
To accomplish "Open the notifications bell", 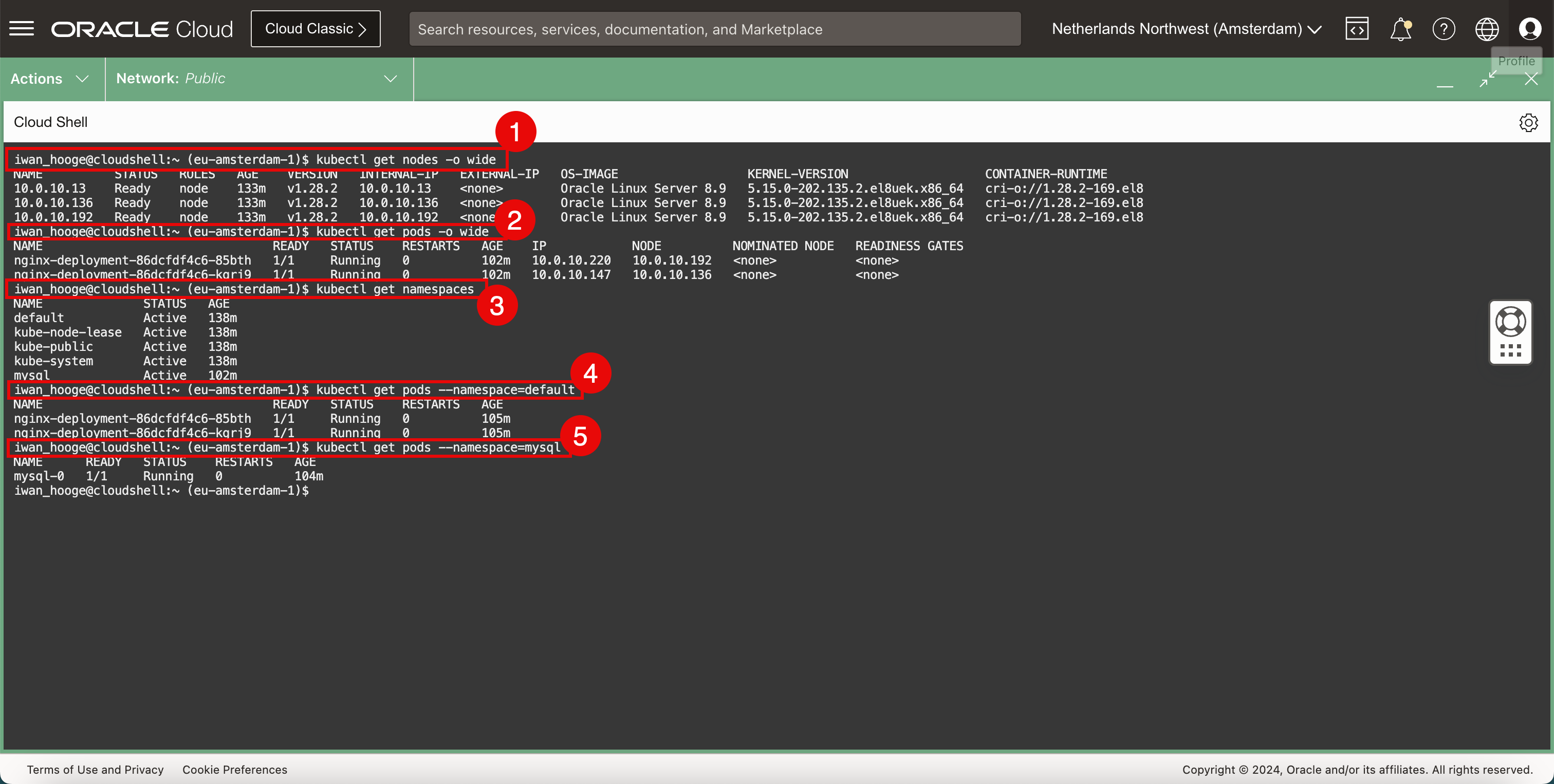I will [x=1400, y=28].
